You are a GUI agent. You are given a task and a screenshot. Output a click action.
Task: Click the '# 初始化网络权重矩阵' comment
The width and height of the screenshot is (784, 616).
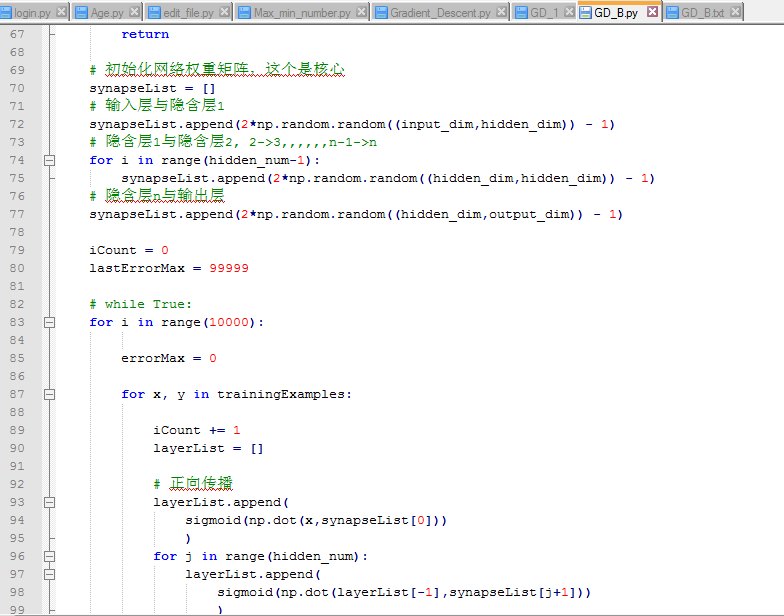217,70
